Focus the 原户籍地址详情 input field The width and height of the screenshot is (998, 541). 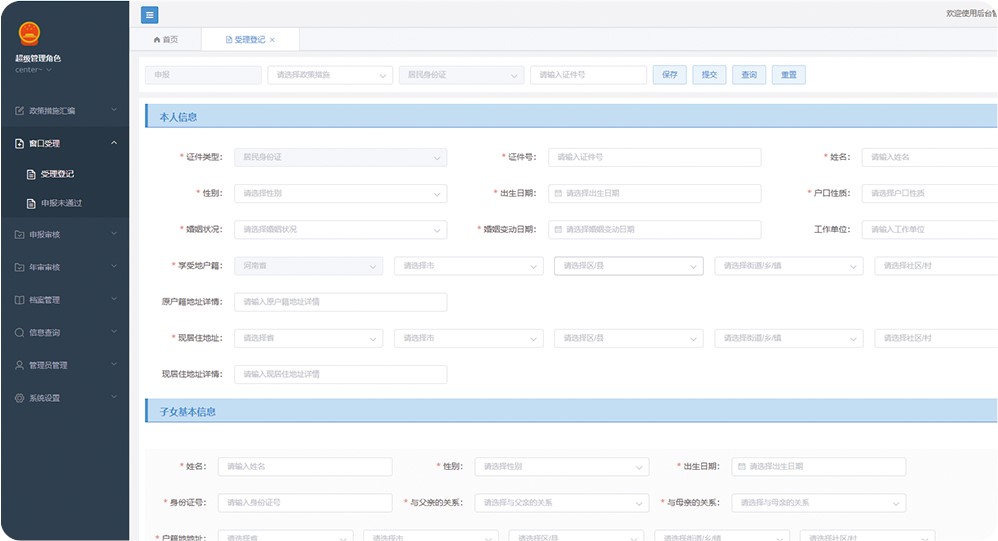coord(341,302)
